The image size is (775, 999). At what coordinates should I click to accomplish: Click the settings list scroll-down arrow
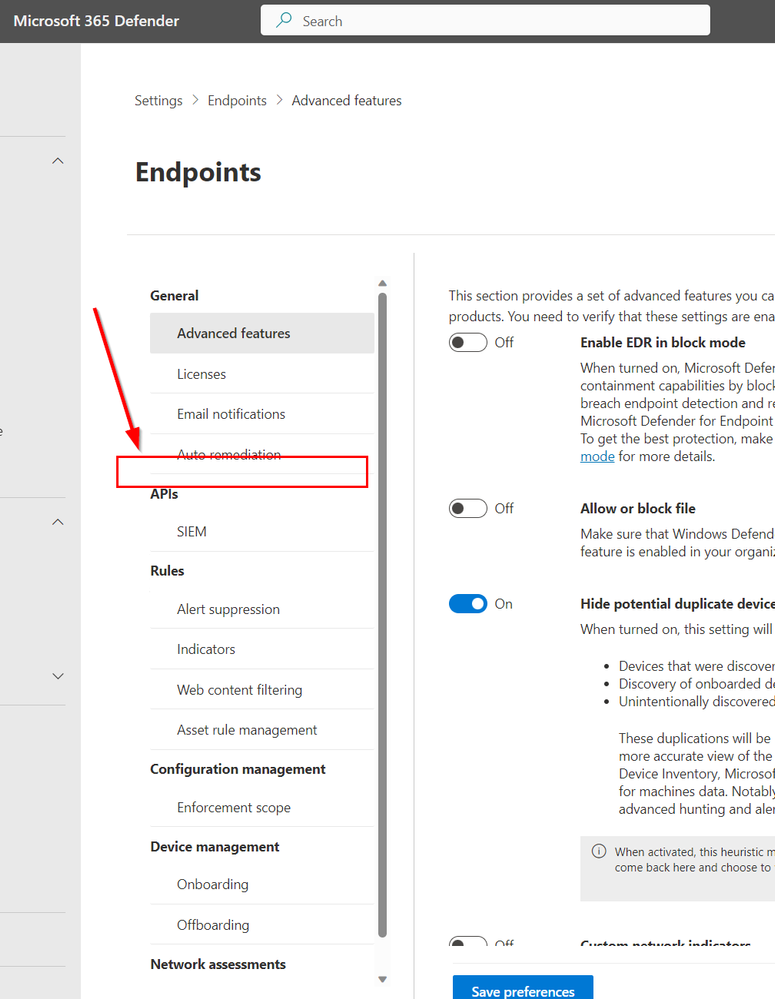click(382, 979)
